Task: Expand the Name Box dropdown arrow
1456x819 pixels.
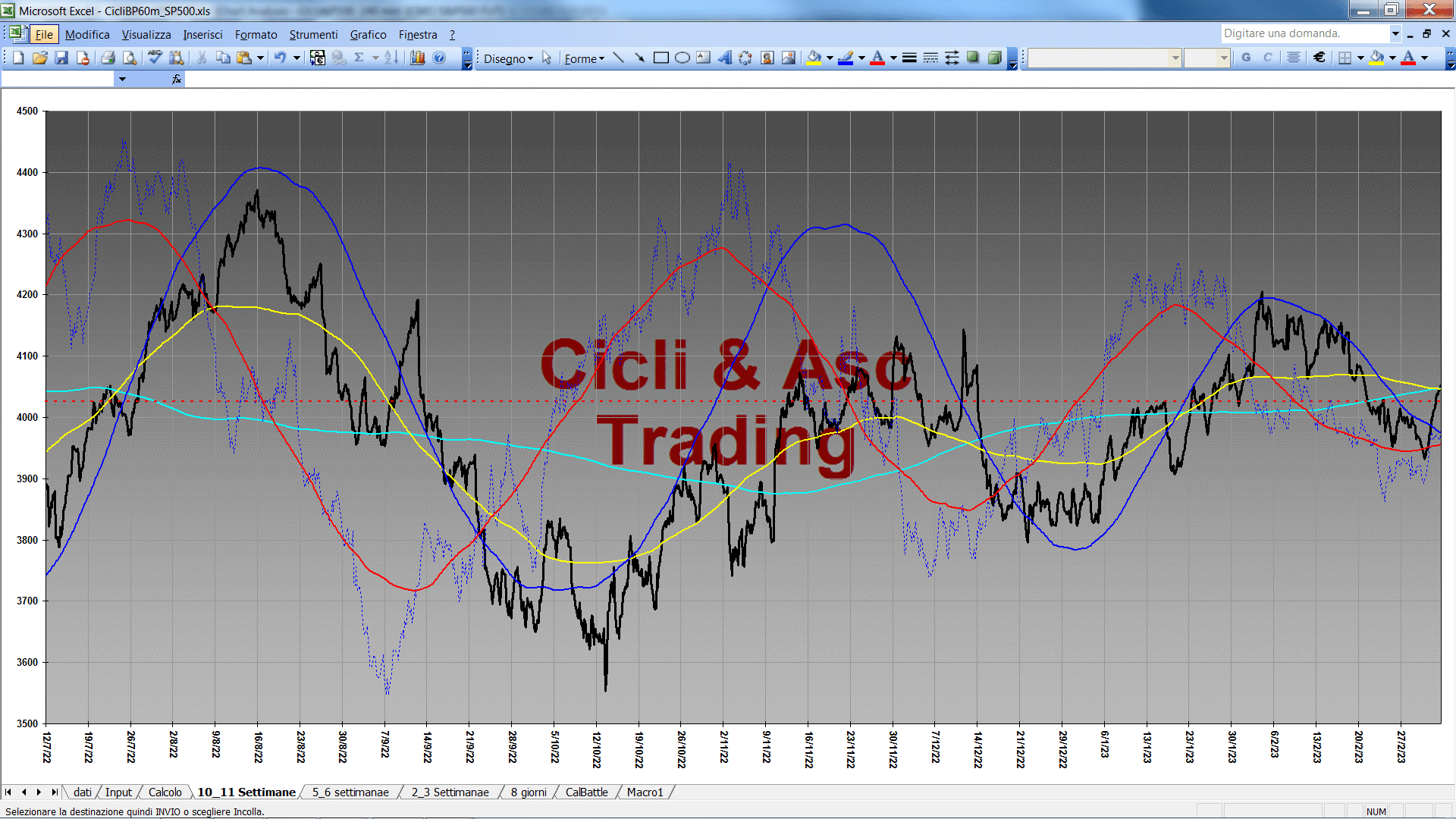Action: point(122,79)
